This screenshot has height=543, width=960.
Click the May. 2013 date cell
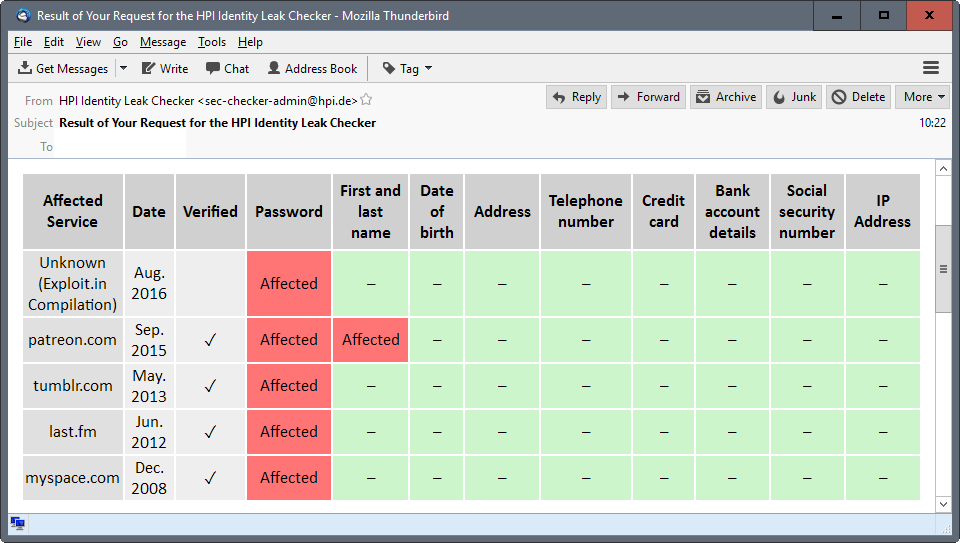(149, 386)
